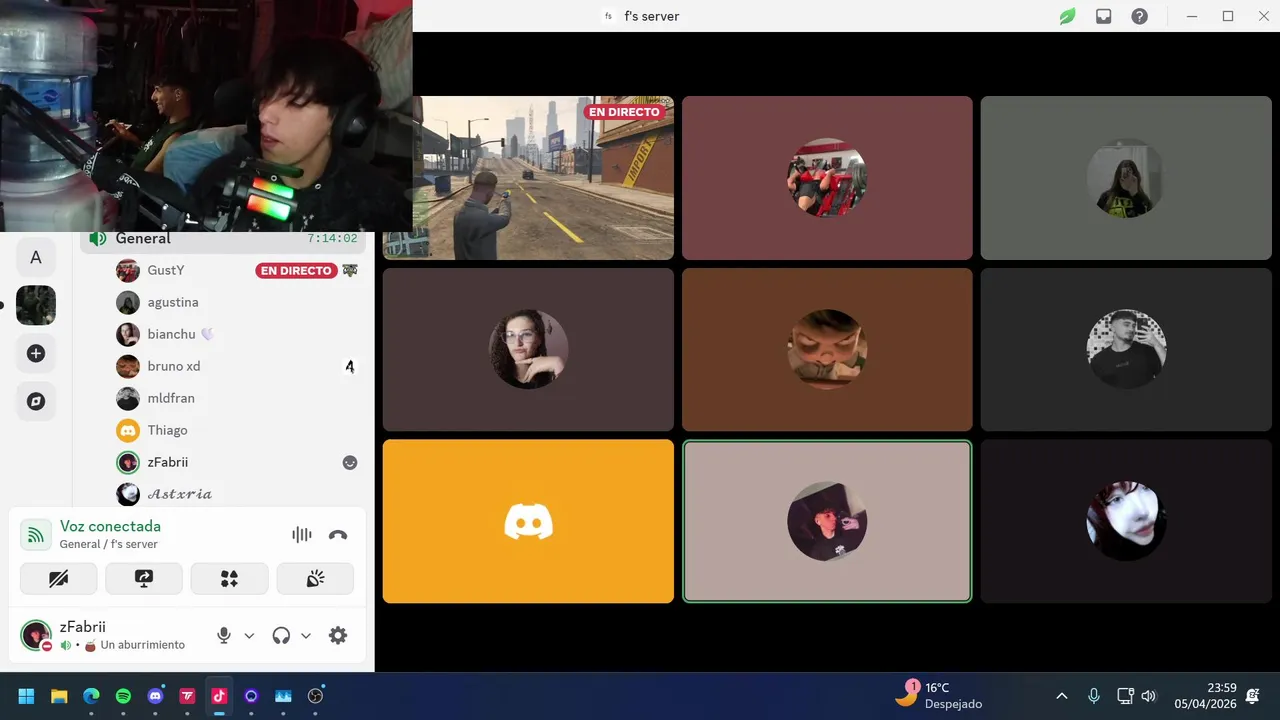Open system volume speaker tray icon
The width and height of the screenshot is (1280, 720).
1148,696
